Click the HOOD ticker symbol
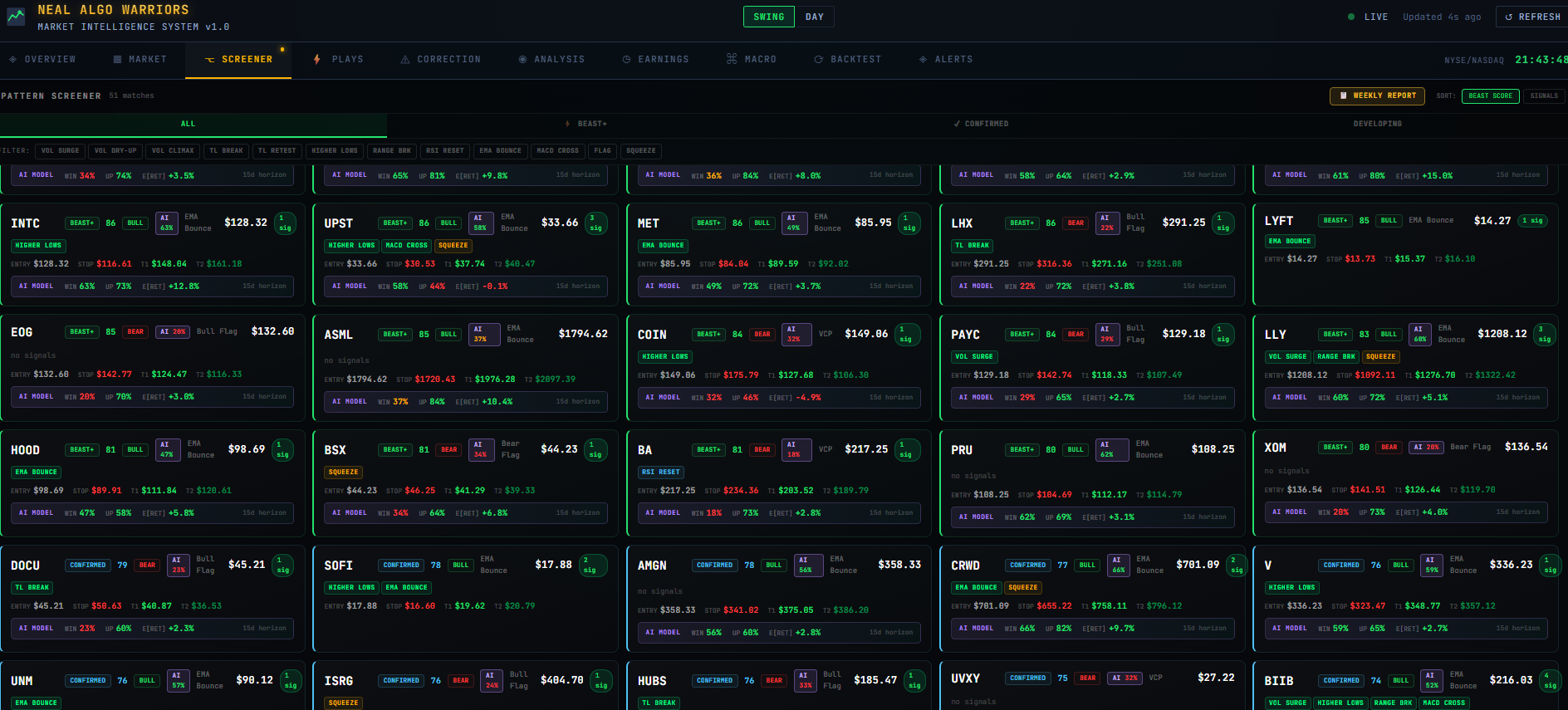 point(25,450)
